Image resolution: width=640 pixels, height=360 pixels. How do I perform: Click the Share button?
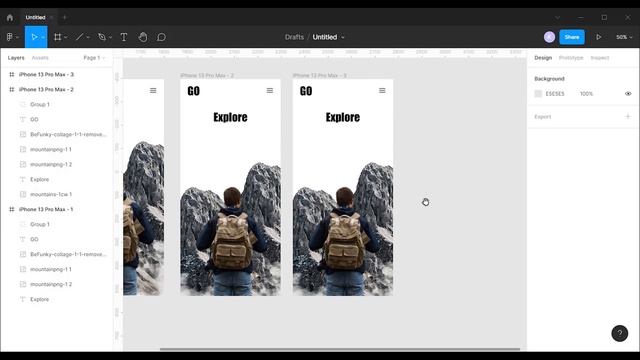point(572,37)
